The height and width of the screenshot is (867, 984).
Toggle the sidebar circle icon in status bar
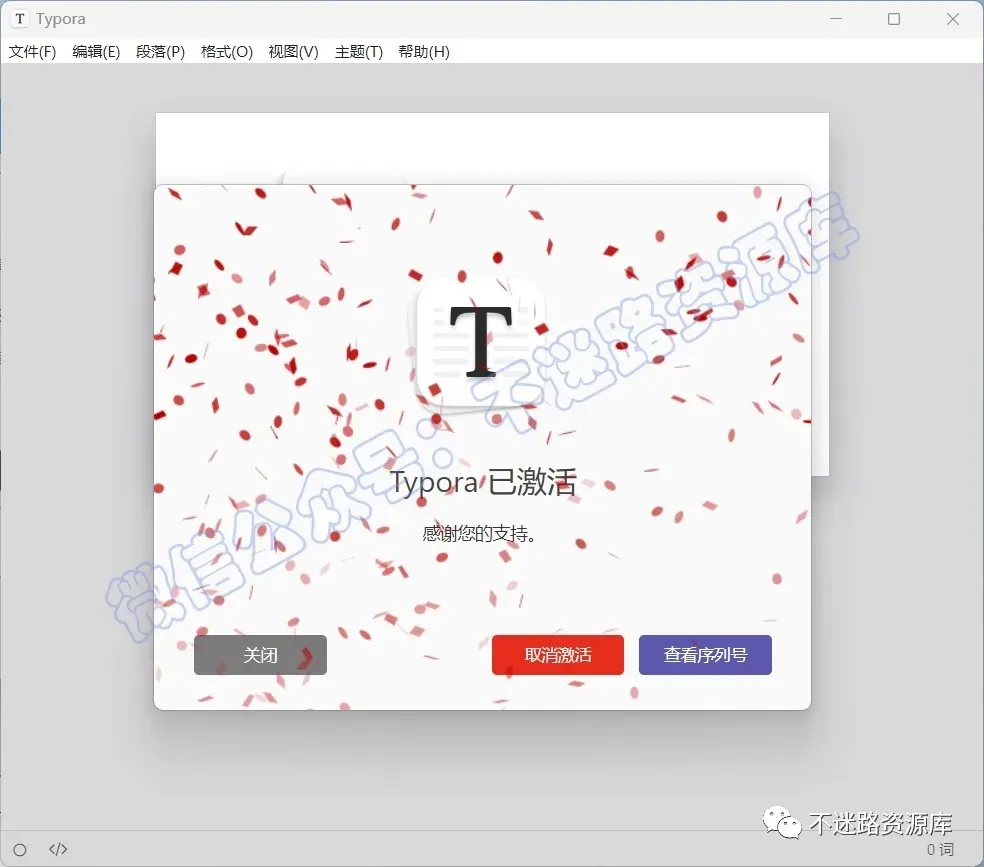[x=20, y=849]
